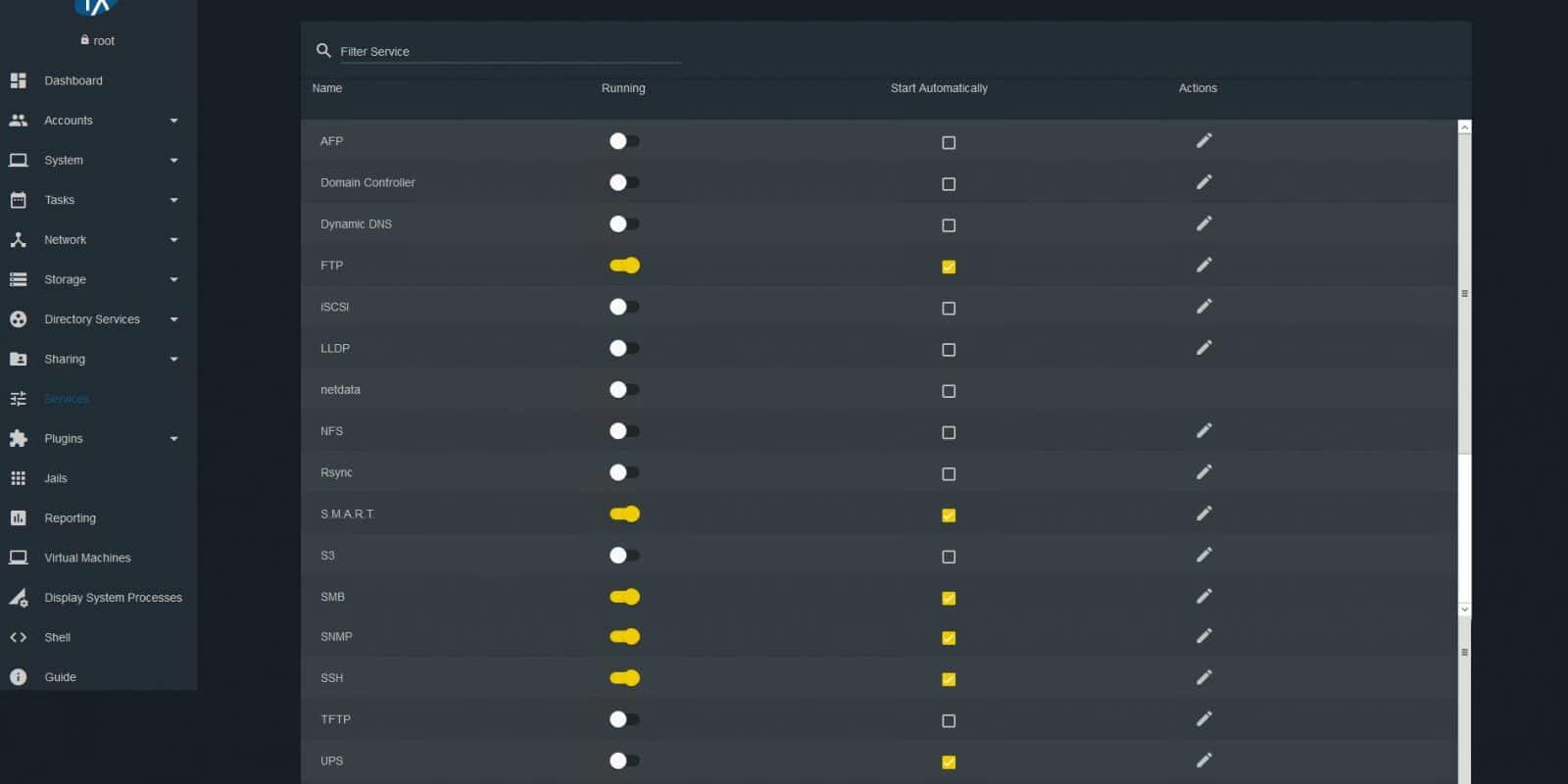
Task: Toggle the AFP running switch on
Action: pos(624,141)
